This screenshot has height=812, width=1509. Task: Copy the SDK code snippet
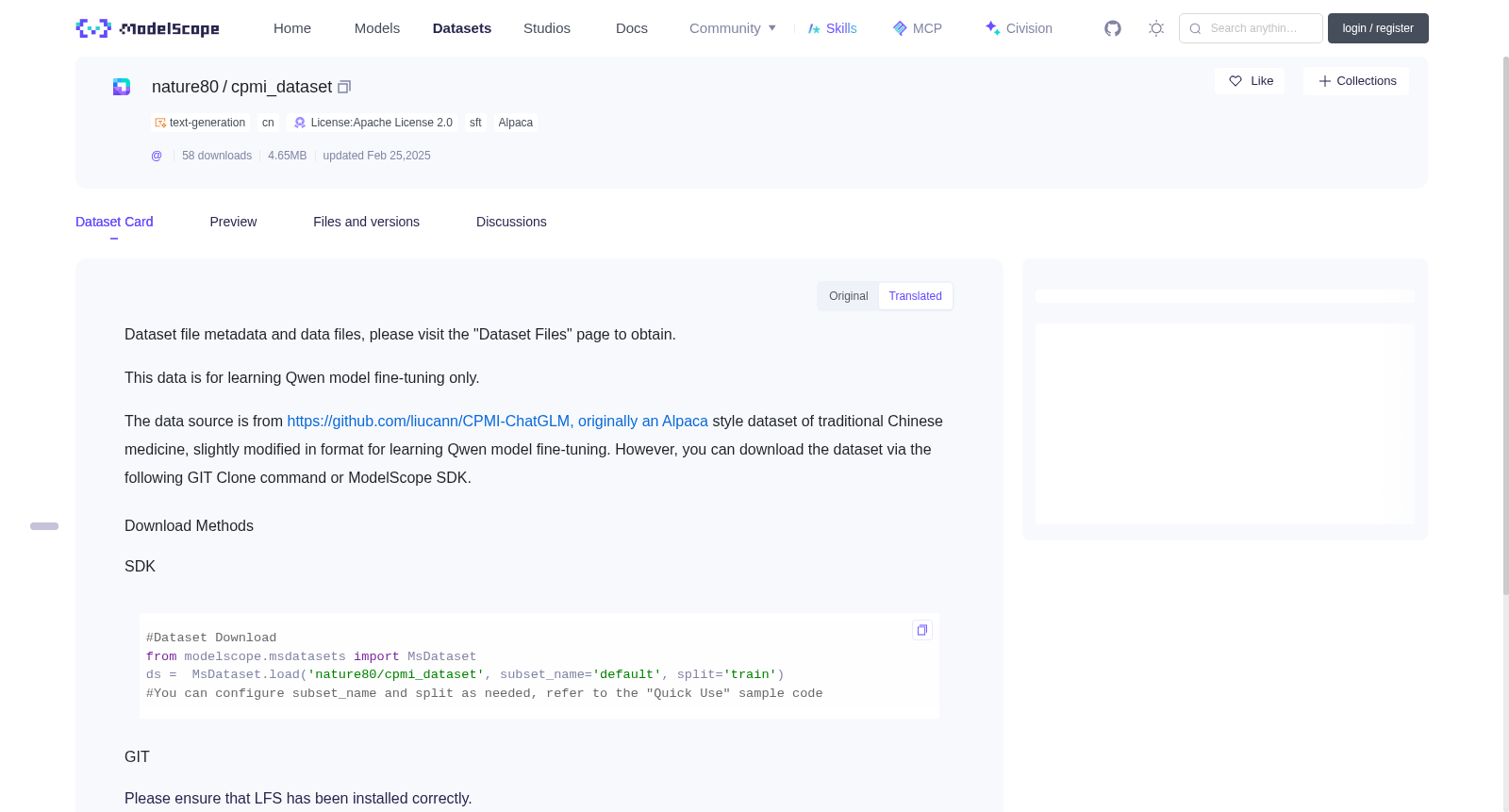922,630
